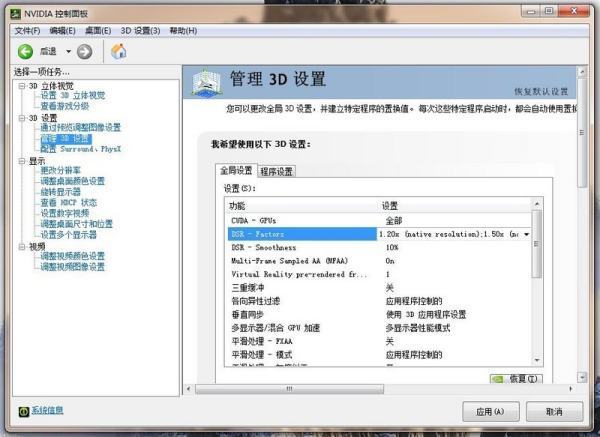The image size is (600, 437).
Task: Select the DSR - Factors row
Action: coord(379,234)
